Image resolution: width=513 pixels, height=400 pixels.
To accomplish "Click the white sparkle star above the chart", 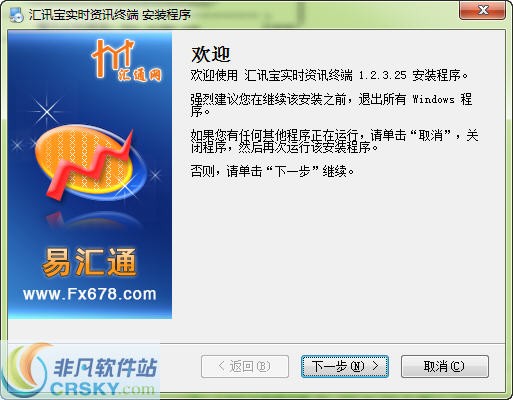I will click(47, 111).
